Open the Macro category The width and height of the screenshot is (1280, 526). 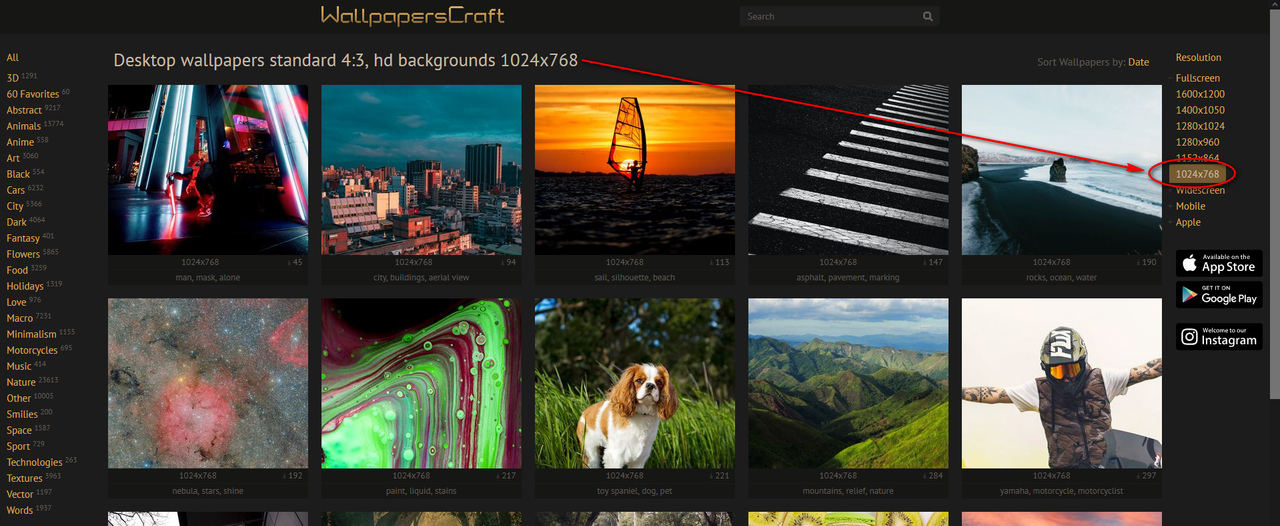[x=20, y=318]
